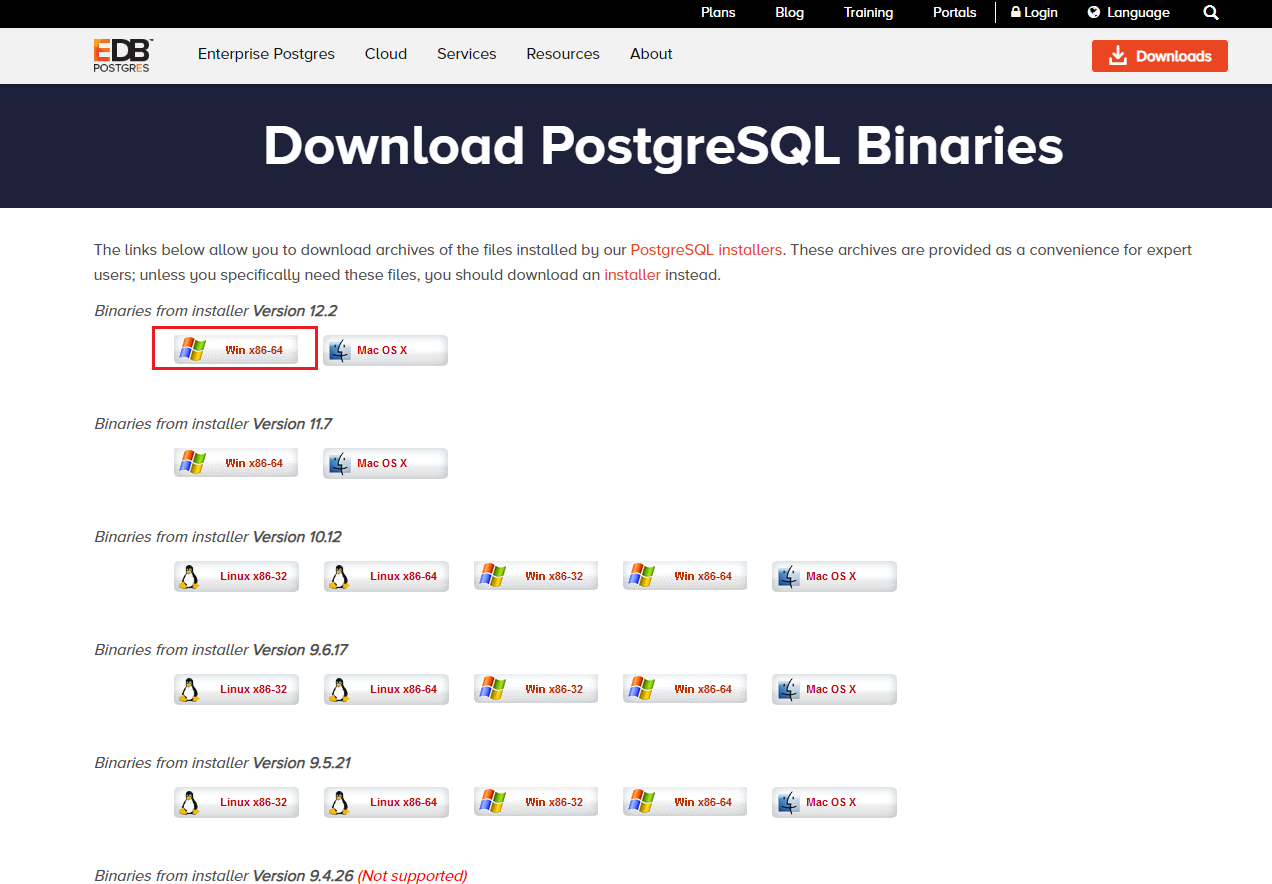Click the lock icon next to Login

[x=1018, y=12]
